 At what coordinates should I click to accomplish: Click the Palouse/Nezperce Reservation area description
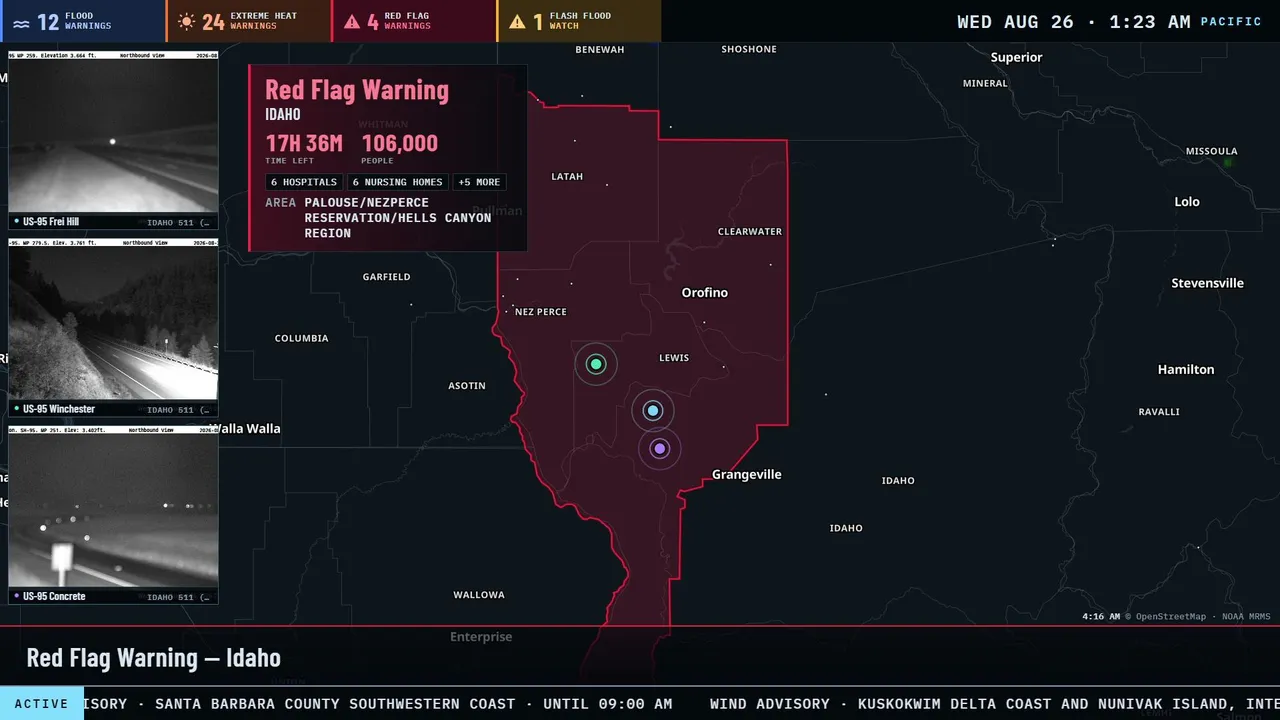click(398, 218)
